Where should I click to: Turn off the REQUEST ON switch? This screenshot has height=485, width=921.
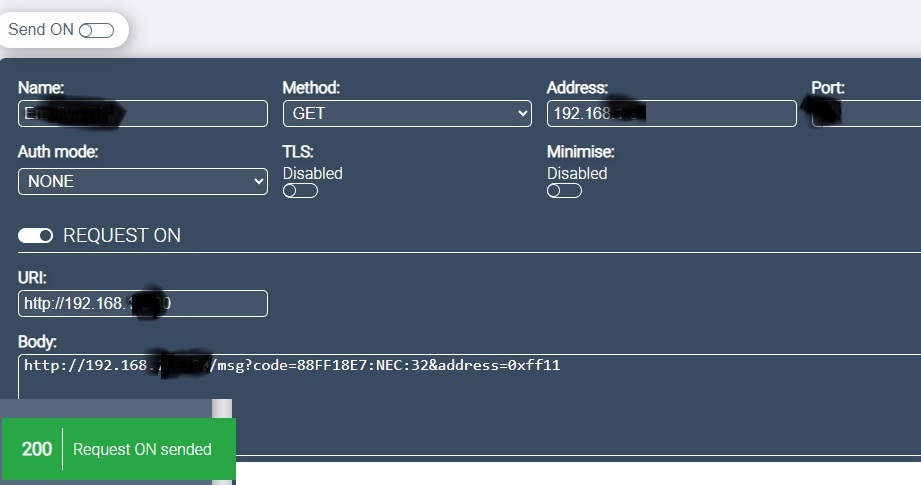(36, 236)
